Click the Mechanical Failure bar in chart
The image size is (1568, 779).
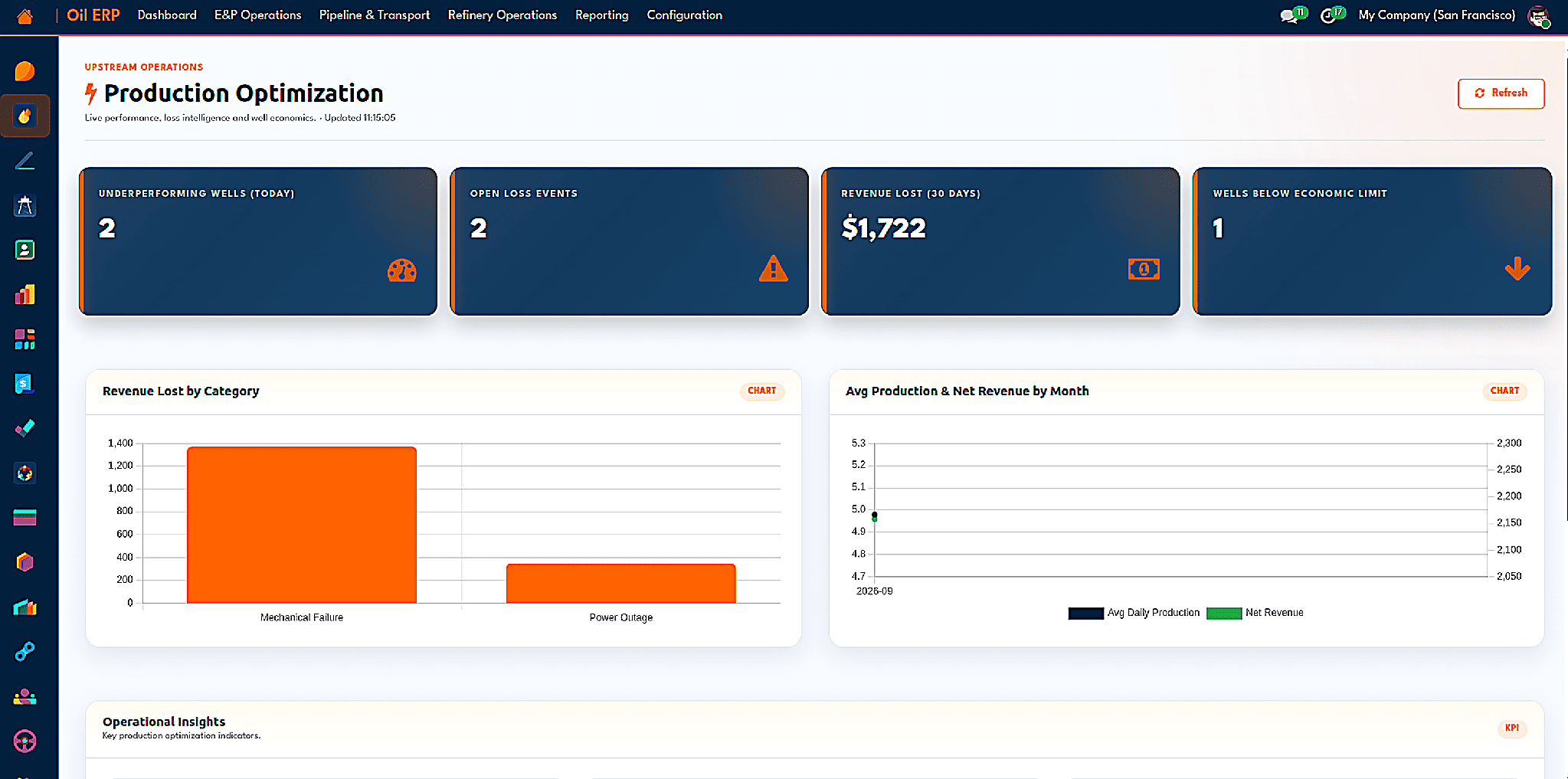[302, 525]
